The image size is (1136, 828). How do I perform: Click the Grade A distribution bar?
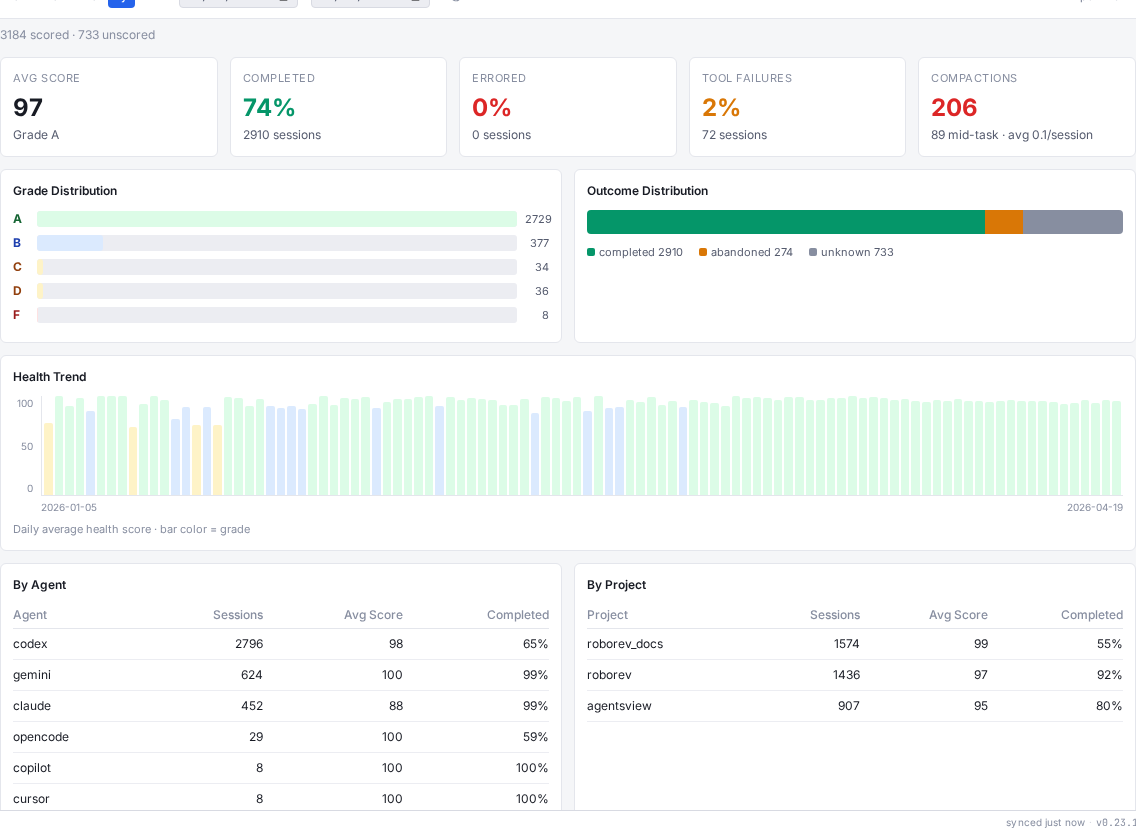click(278, 218)
